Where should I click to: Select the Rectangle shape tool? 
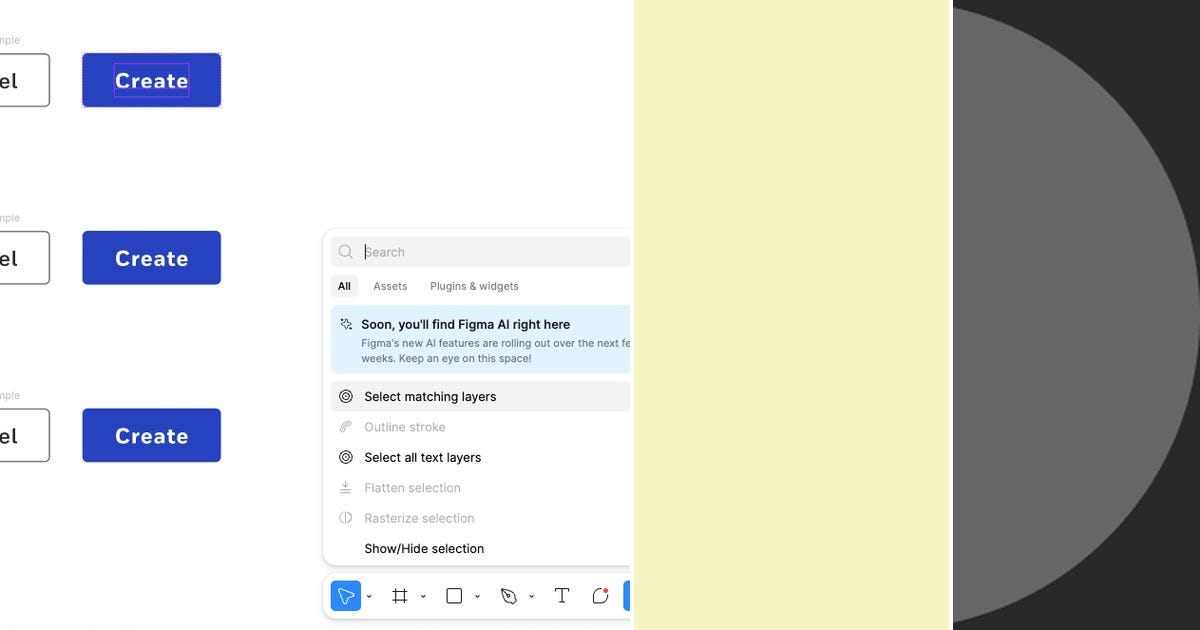click(452, 595)
